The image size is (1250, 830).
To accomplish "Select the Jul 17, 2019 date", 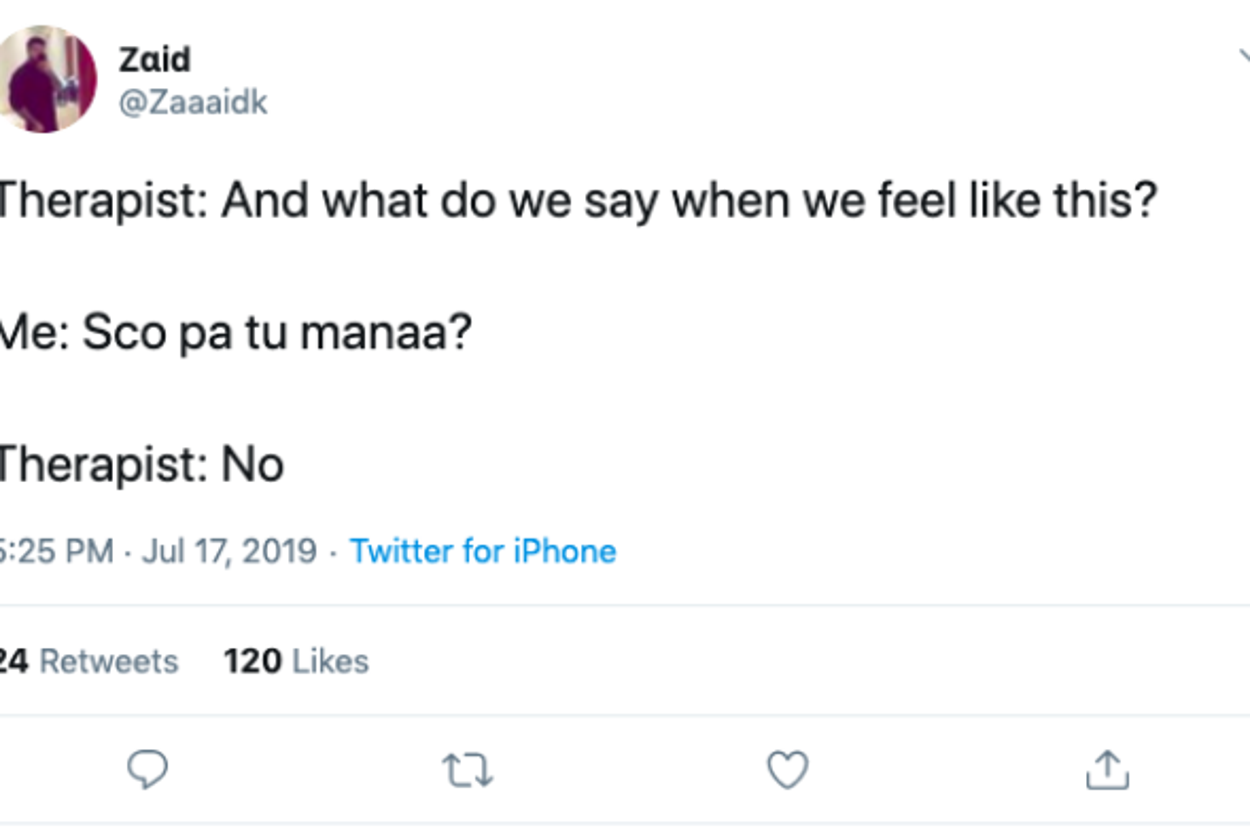I will 229,551.
